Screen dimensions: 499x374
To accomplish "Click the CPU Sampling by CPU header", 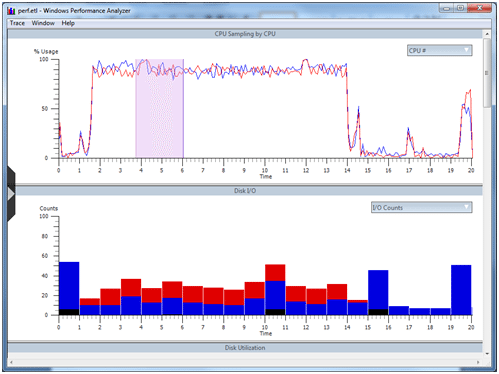I will point(245,34).
